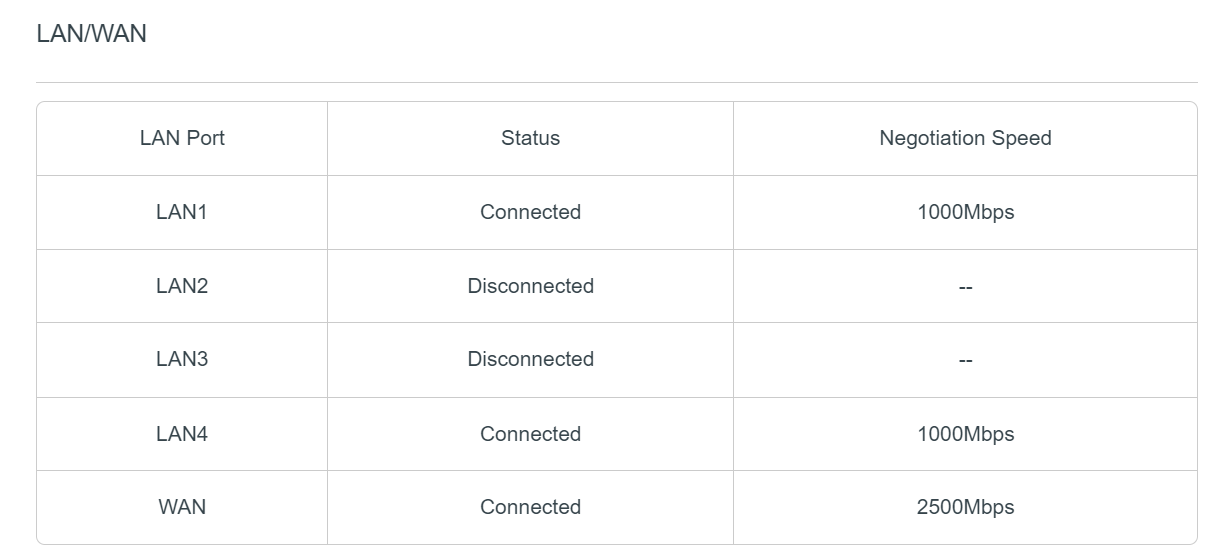The width and height of the screenshot is (1225, 554).
Task: Click the Connected status for WAN
Action: click(530, 507)
